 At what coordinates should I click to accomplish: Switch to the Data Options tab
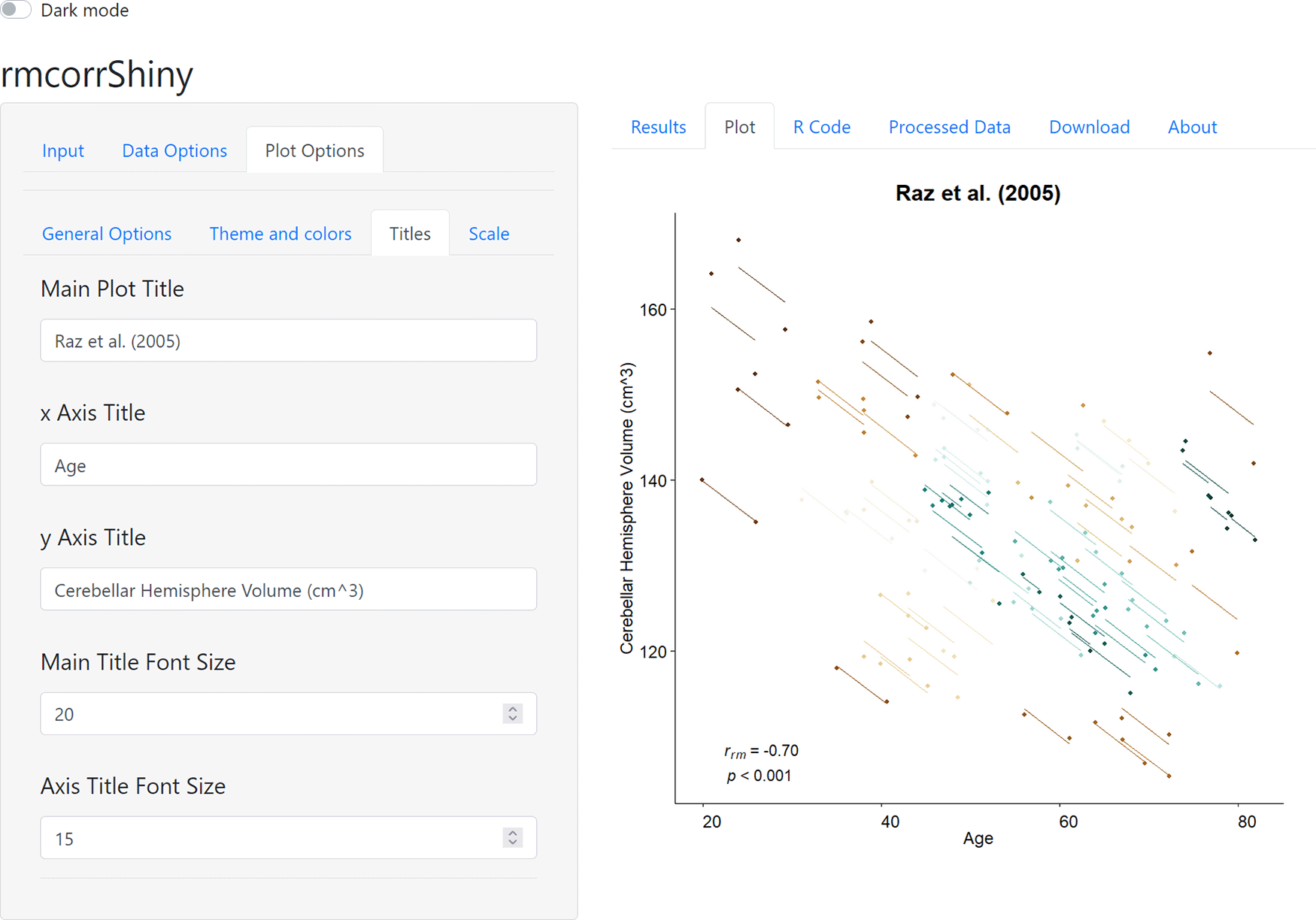point(174,150)
